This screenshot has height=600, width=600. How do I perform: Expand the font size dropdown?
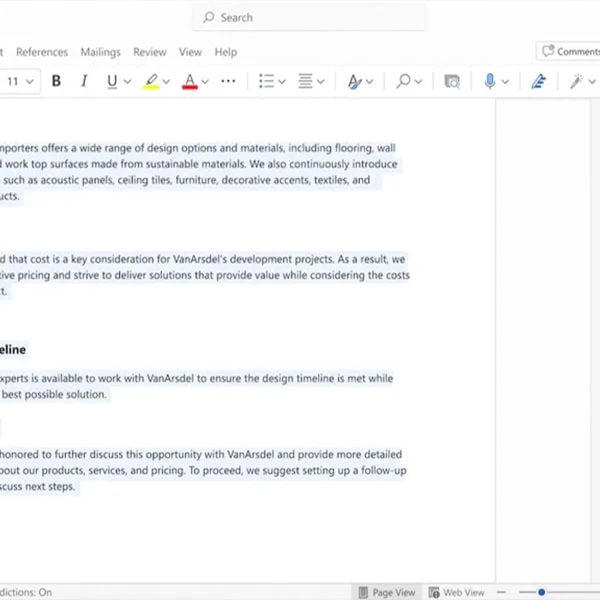[30, 81]
